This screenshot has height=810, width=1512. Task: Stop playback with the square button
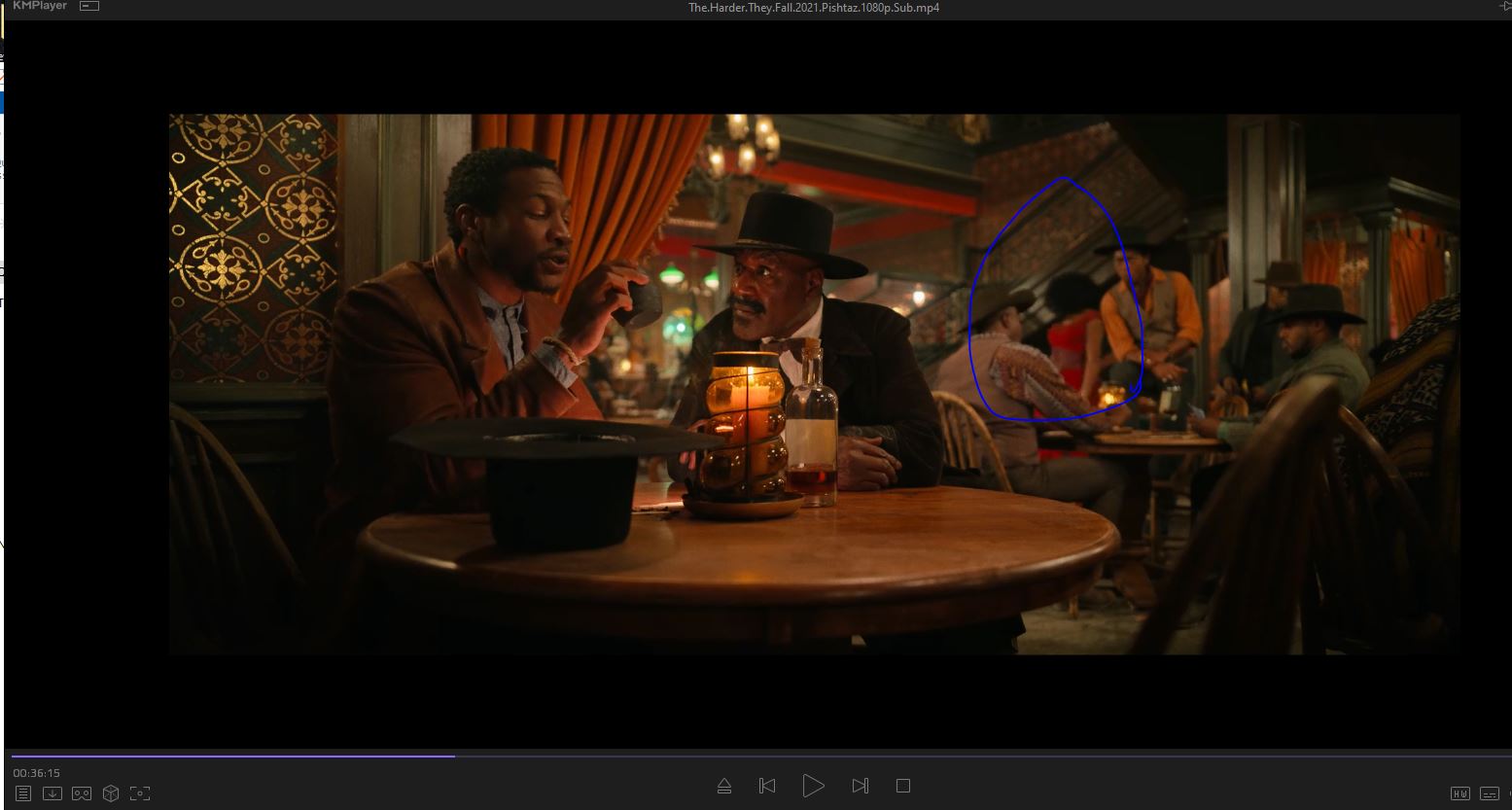pyautogui.click(x=903, y=786)
